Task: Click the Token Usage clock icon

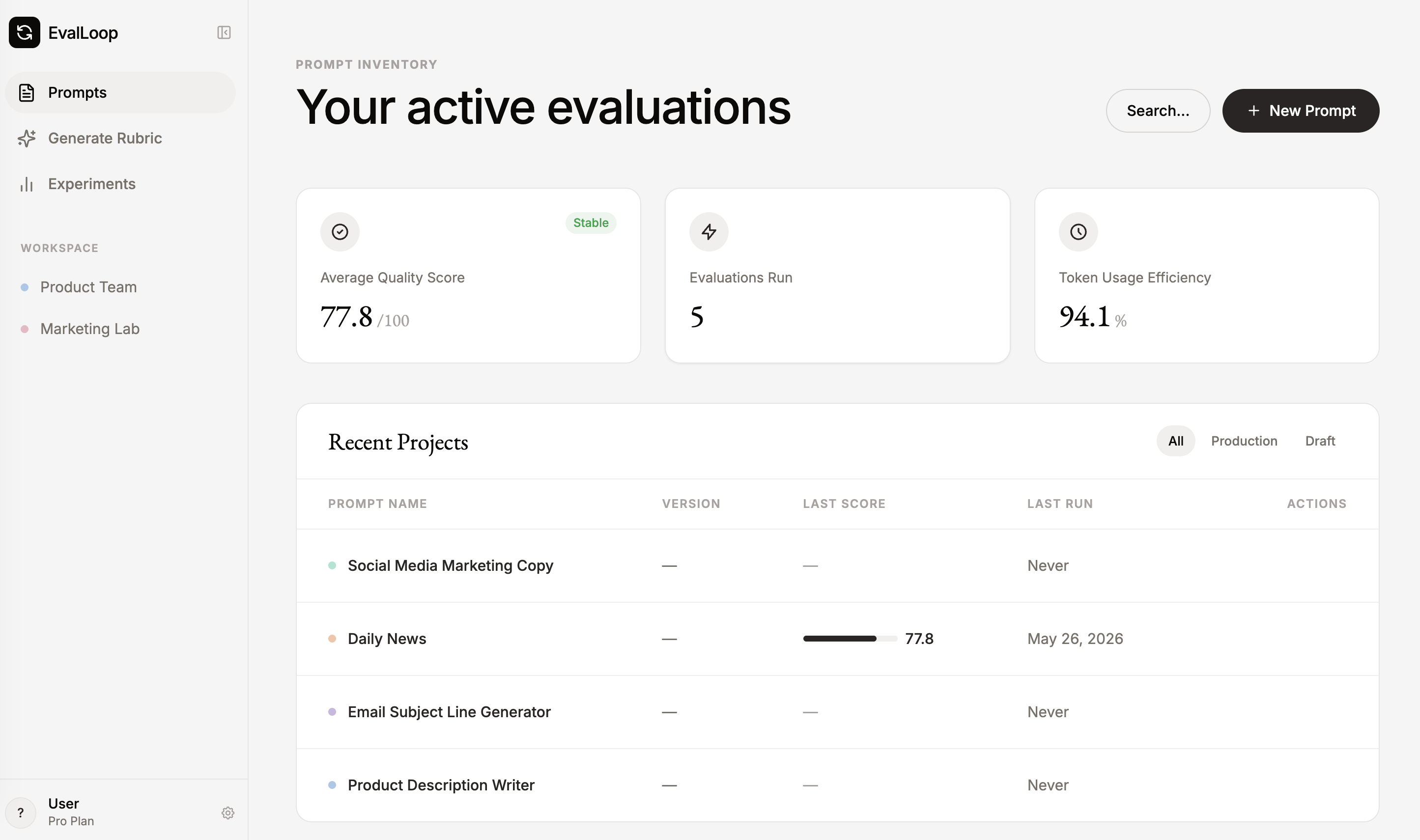Action: [1078, 231]
